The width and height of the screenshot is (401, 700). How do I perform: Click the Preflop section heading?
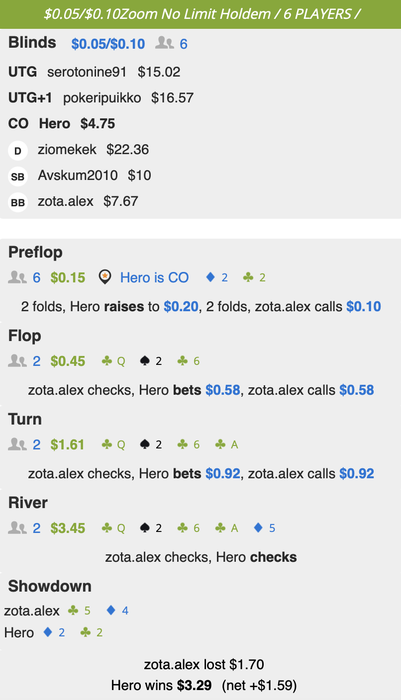[35, 252]
